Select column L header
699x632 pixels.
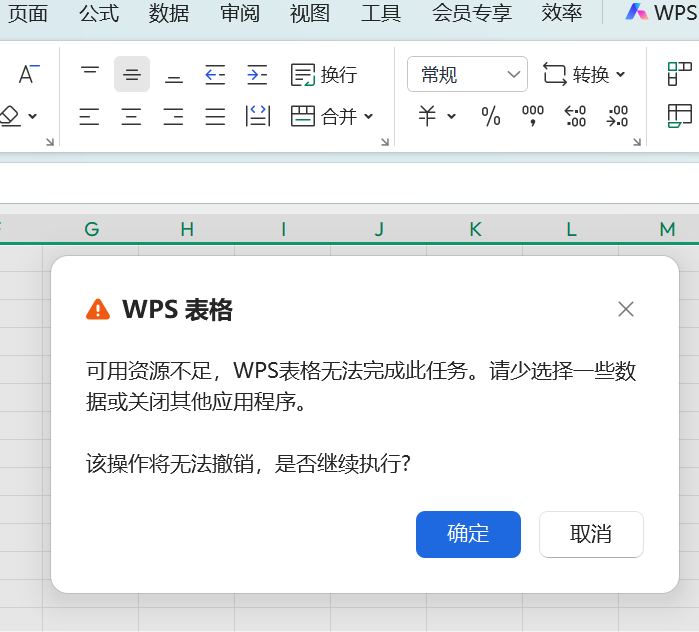tap(571, 229)
